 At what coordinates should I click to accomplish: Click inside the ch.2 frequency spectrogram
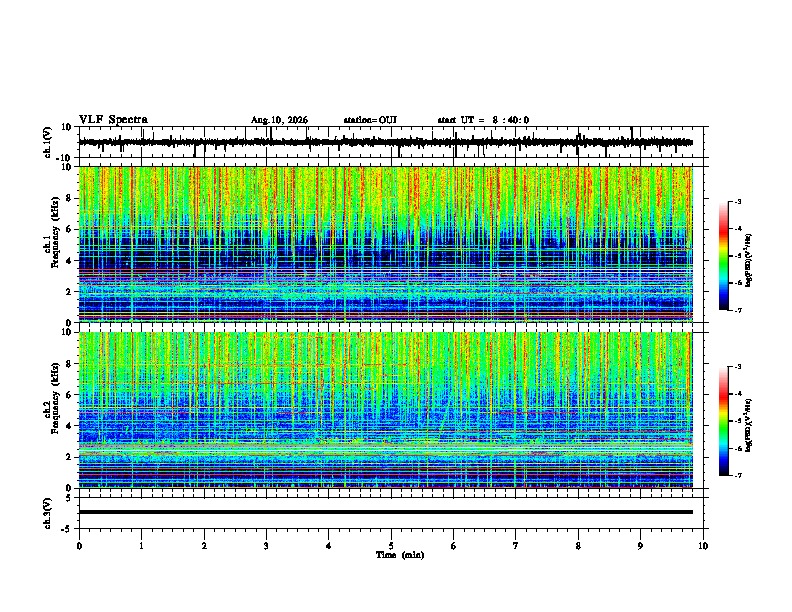point(386,410)
